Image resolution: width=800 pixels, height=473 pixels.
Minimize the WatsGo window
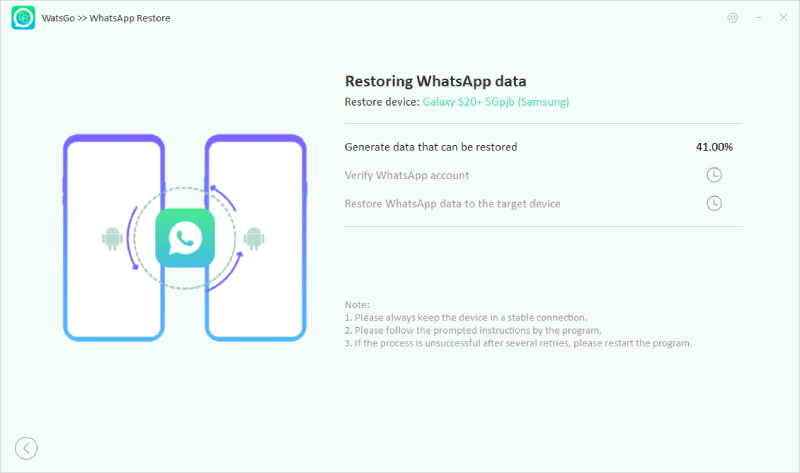pos(758,18)
